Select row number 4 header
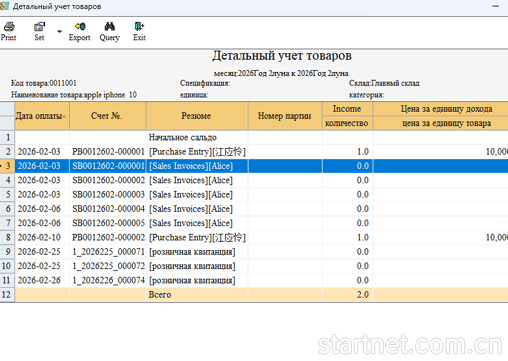This screenshot has width=508, height=361. tap(7, 180)
